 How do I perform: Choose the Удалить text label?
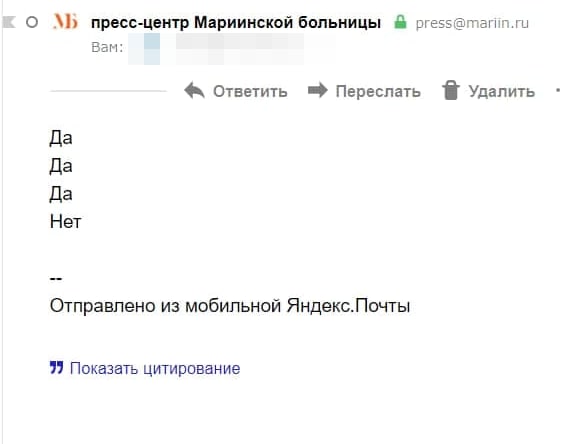pos(502,92)
